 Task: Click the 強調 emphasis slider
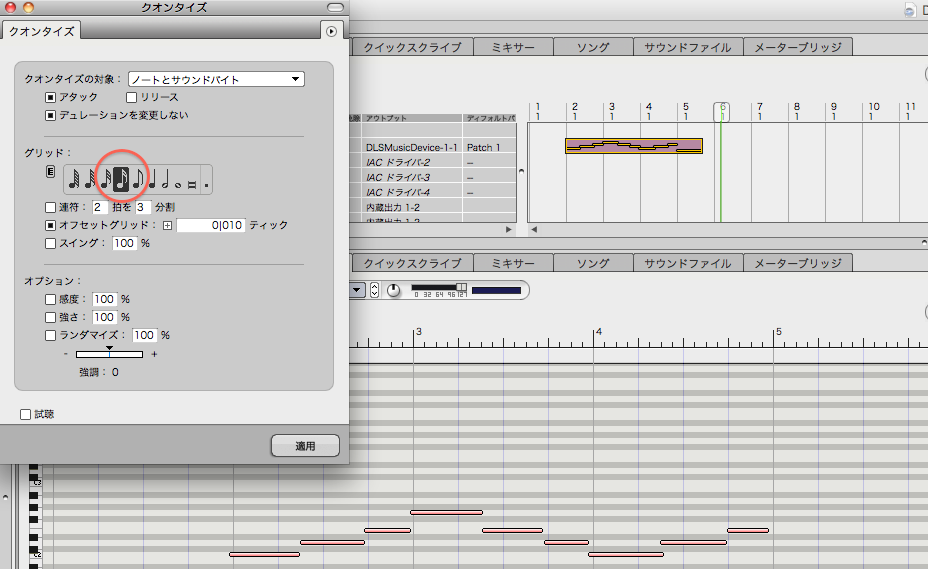[109, 354]
